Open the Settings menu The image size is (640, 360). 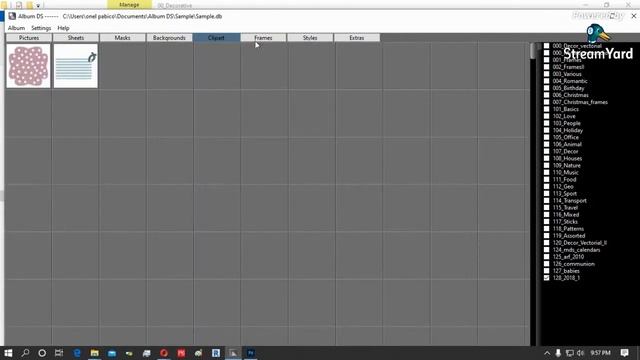coord(41,28)
